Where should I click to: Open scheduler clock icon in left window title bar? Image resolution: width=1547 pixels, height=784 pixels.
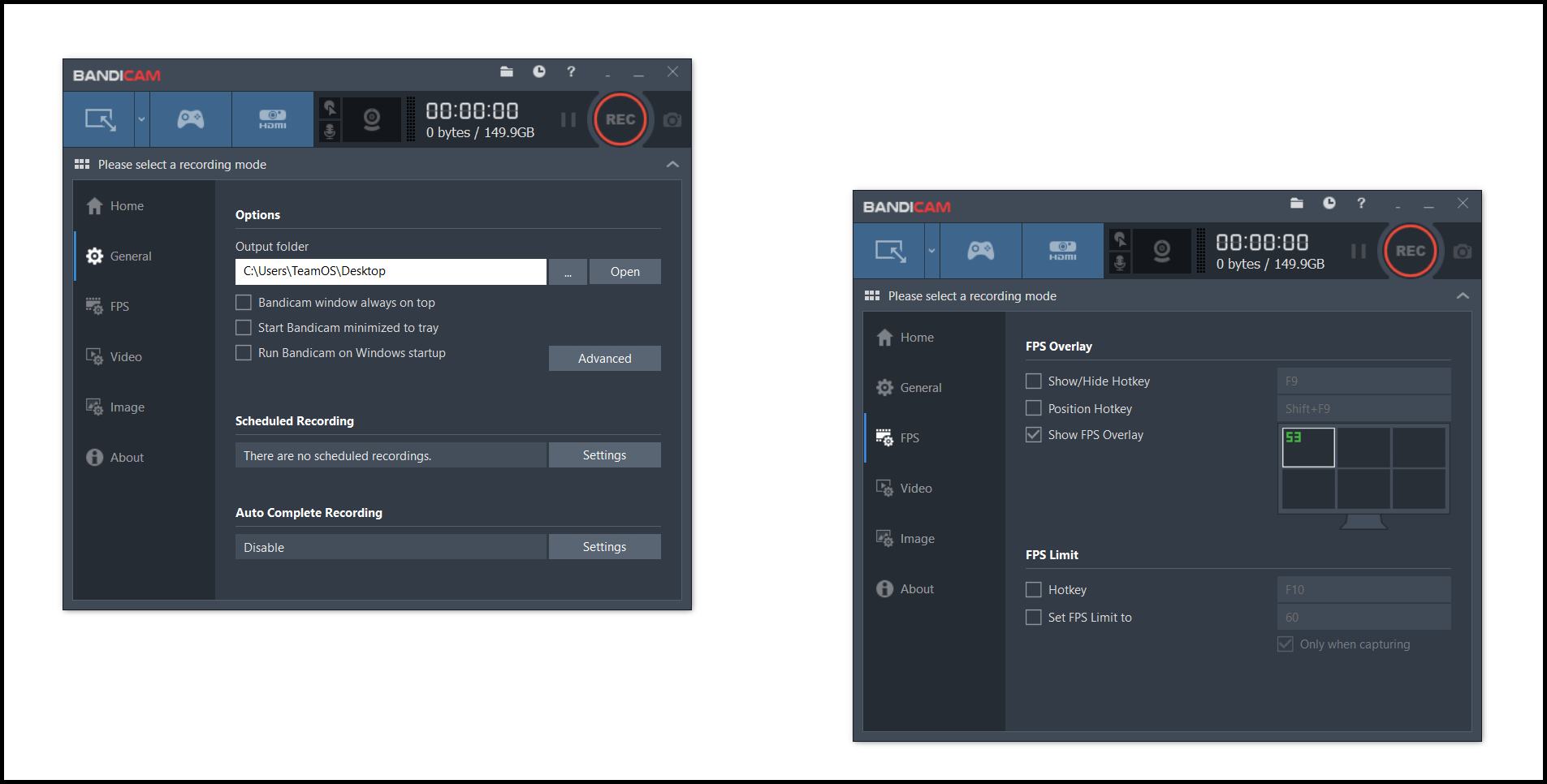tap(539, 71)
